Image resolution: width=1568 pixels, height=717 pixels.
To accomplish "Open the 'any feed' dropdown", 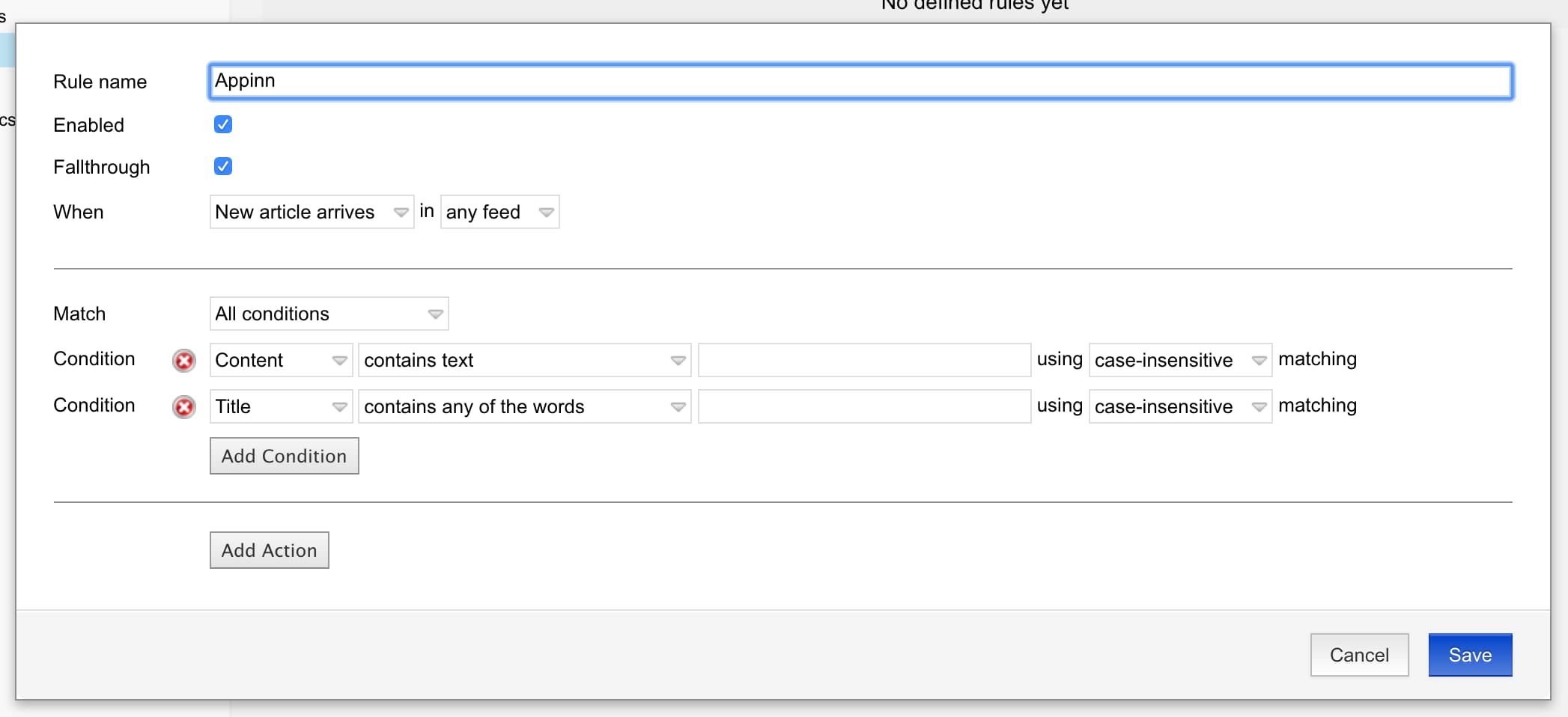I will pos(500,212).
